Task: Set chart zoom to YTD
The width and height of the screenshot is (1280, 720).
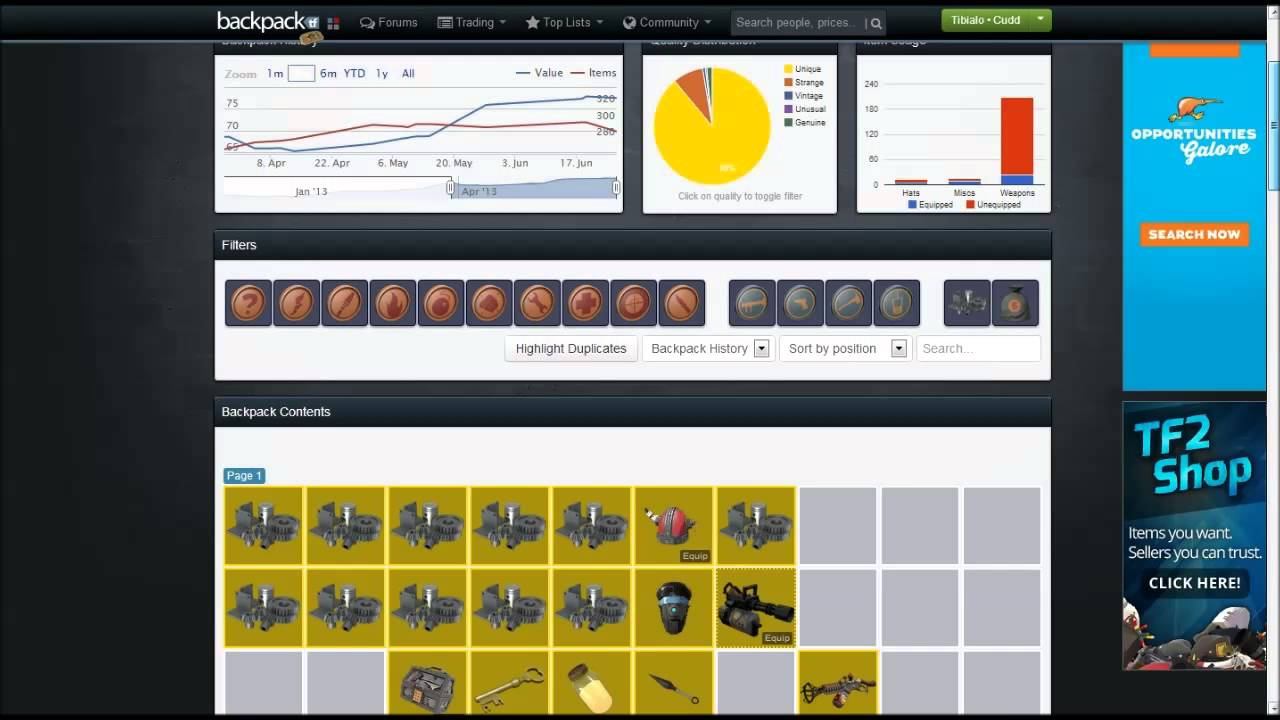Action: [x=354, y=74]
